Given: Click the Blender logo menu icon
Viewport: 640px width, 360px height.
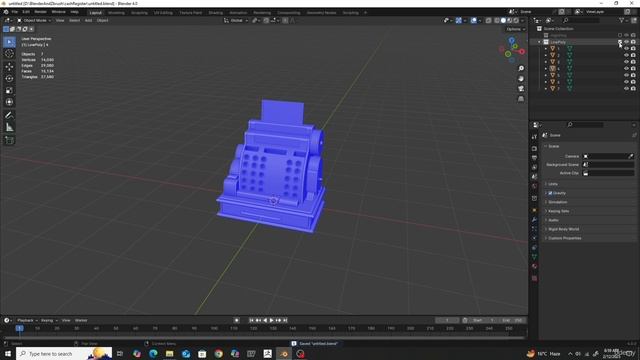Looking at the screenshot, I should coord(6,12).
